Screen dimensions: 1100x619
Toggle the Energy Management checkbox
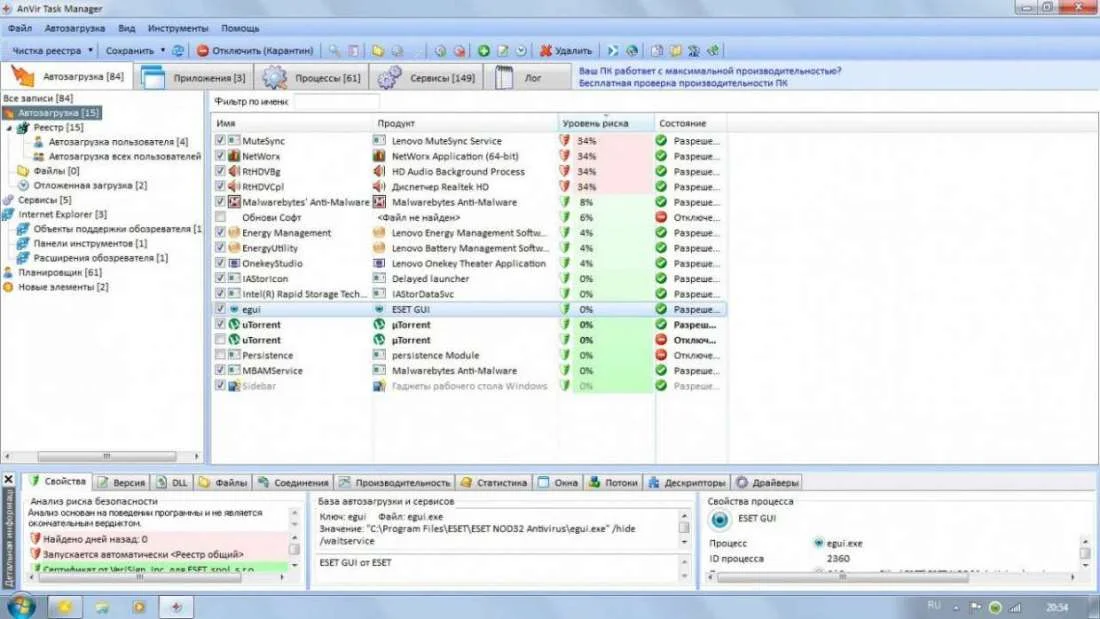pyautogui.click(x=220, y=232)
